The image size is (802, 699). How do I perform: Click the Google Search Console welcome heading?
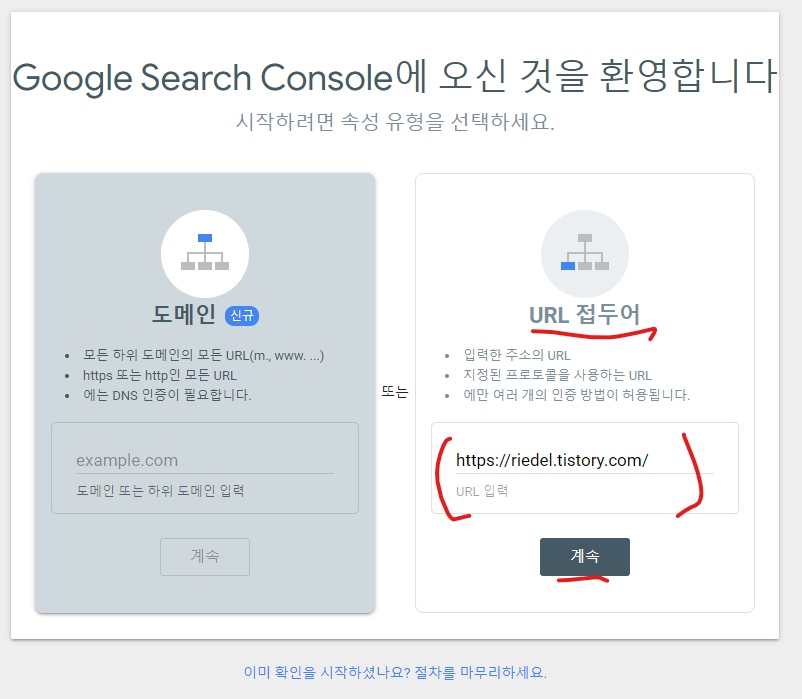point(395,77)
